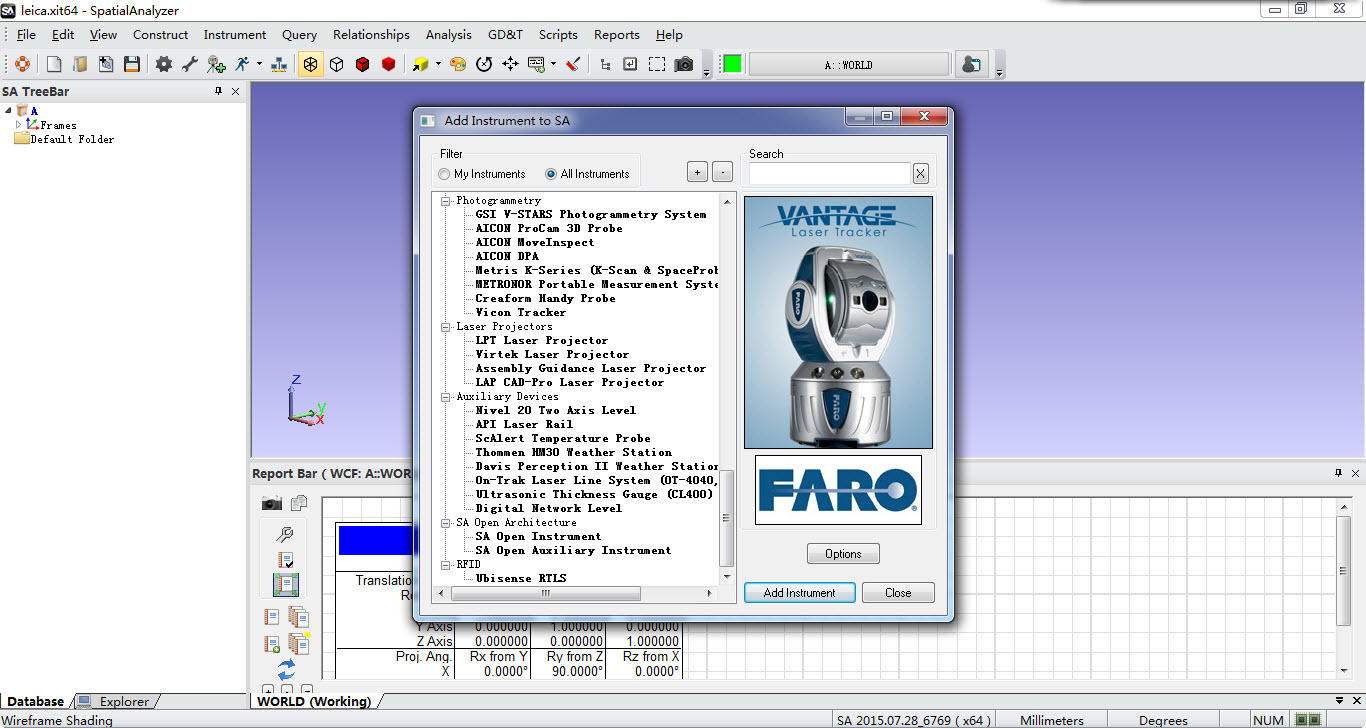Select the red solid cube render icon

click(362, 64)
